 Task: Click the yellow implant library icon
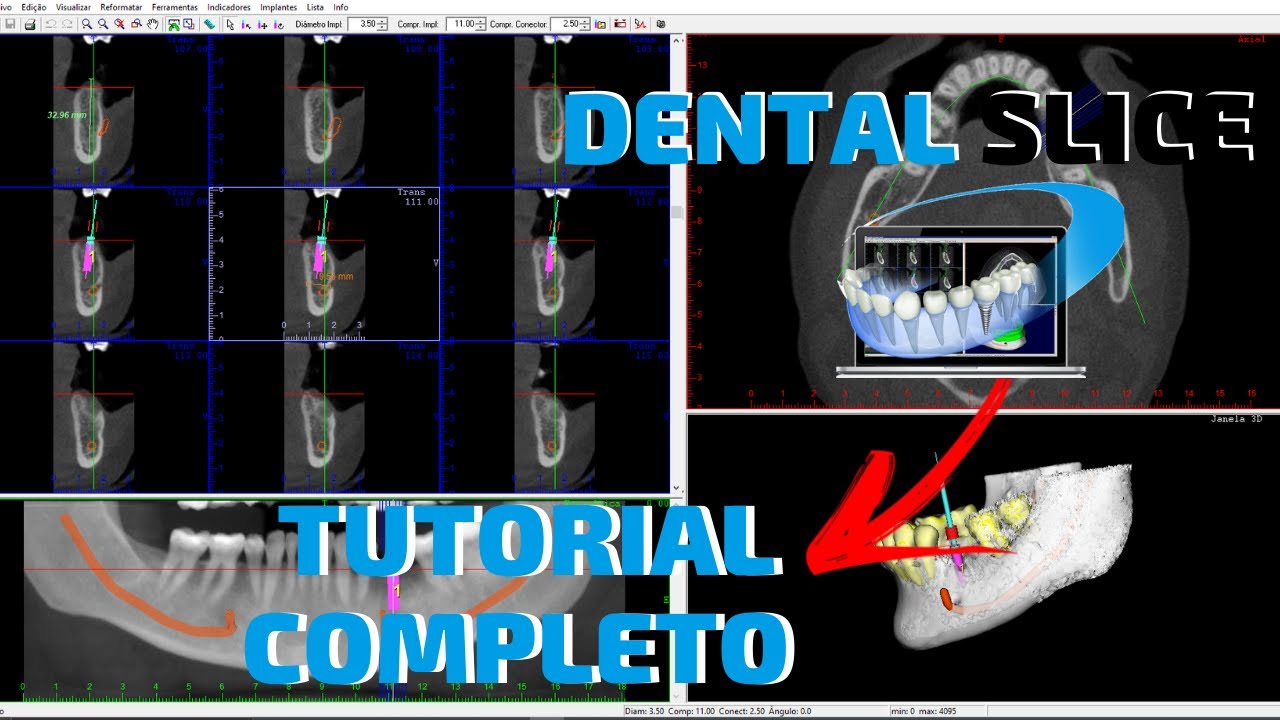600,24
